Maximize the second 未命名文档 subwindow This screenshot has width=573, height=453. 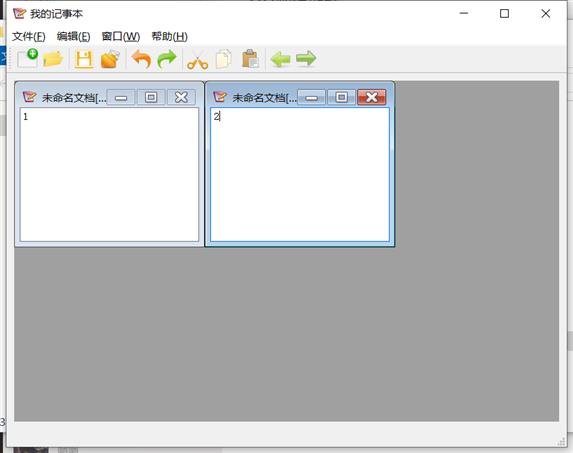pos(342,98)
